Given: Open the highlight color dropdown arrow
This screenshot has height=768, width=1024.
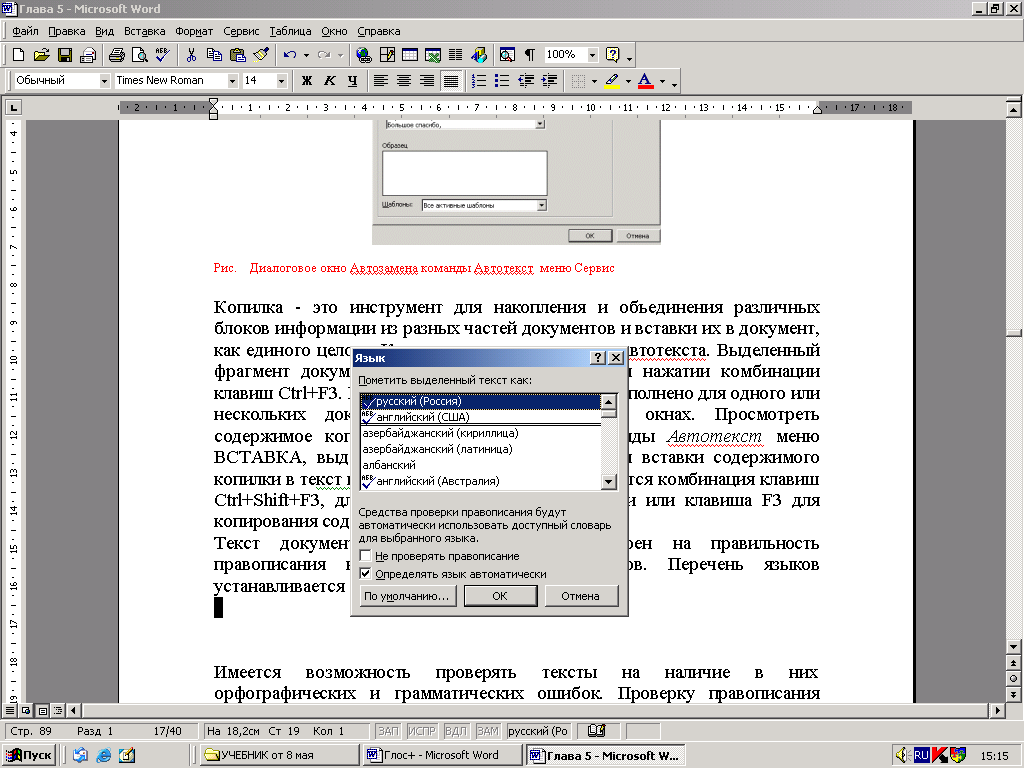Looking at the screenshot, I should [x=628, y=81].
